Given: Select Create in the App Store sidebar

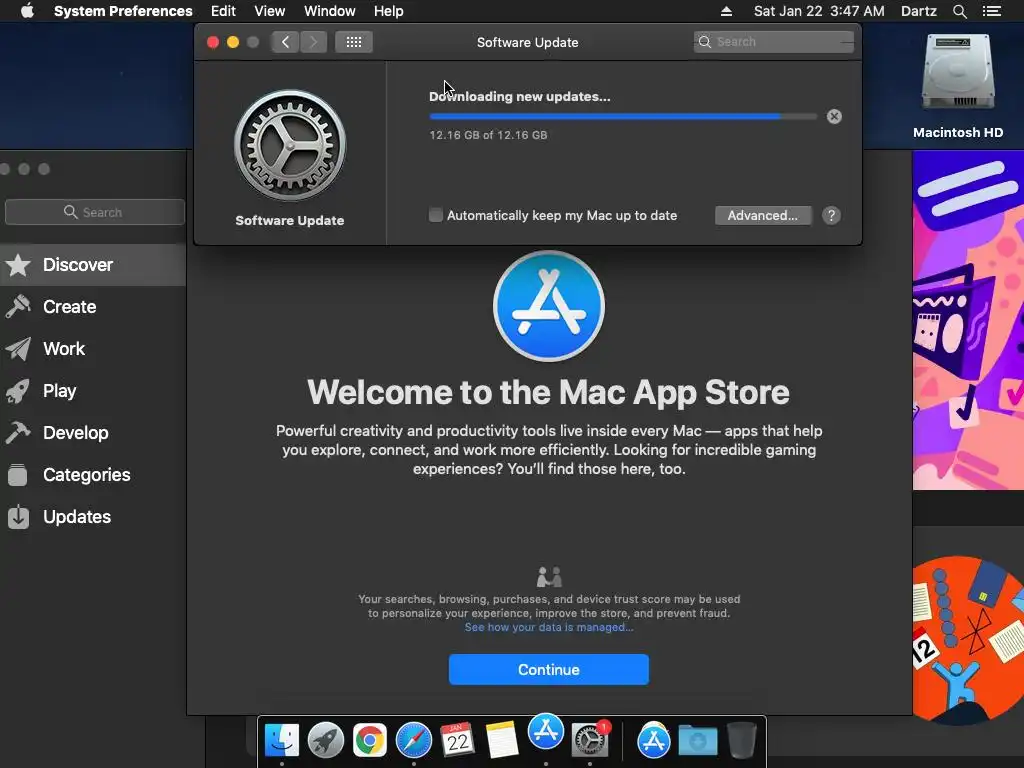Looking at the screenshot, I should pyautogui.click(x=93, y=306).
